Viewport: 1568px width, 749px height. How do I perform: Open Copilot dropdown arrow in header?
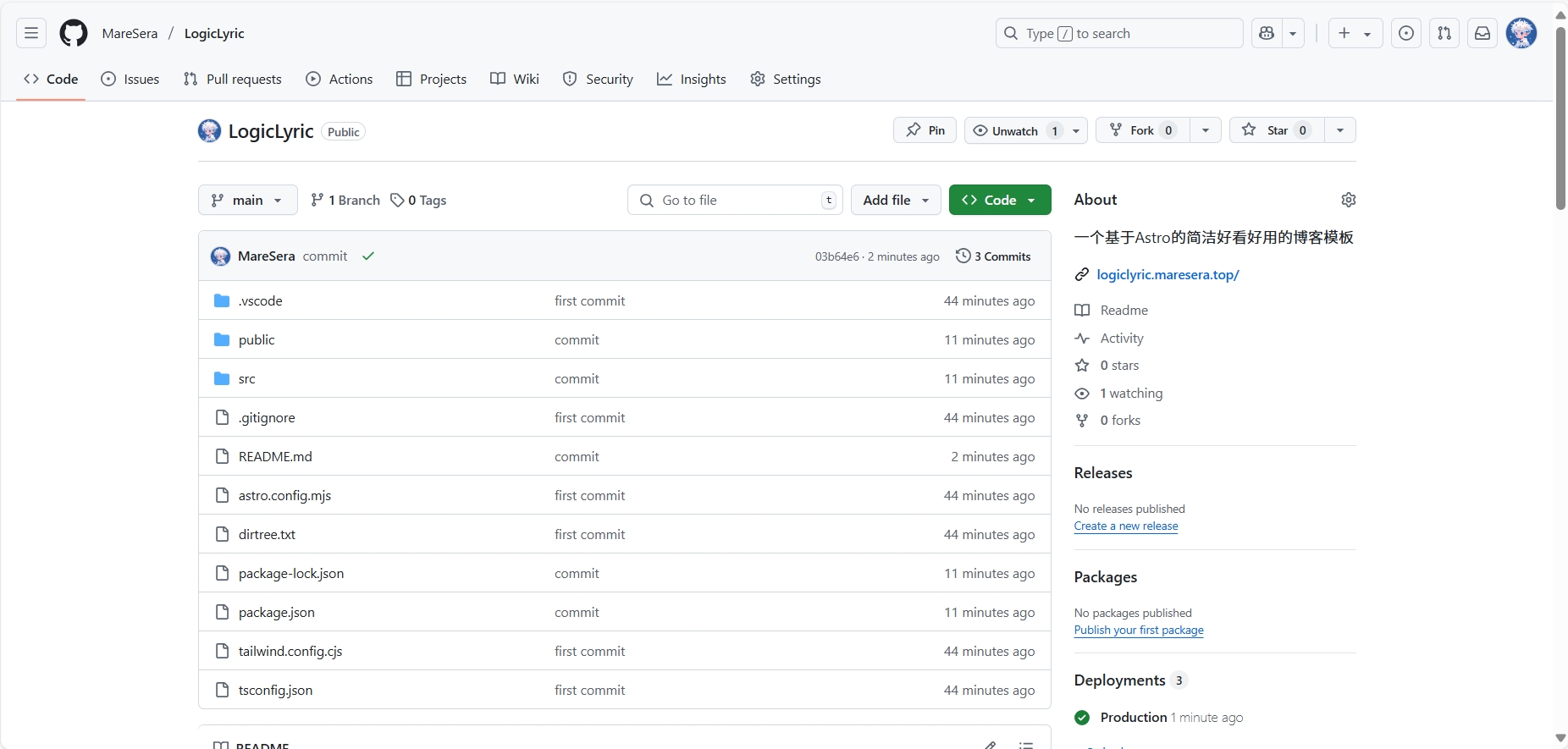tap(1293, 33)
